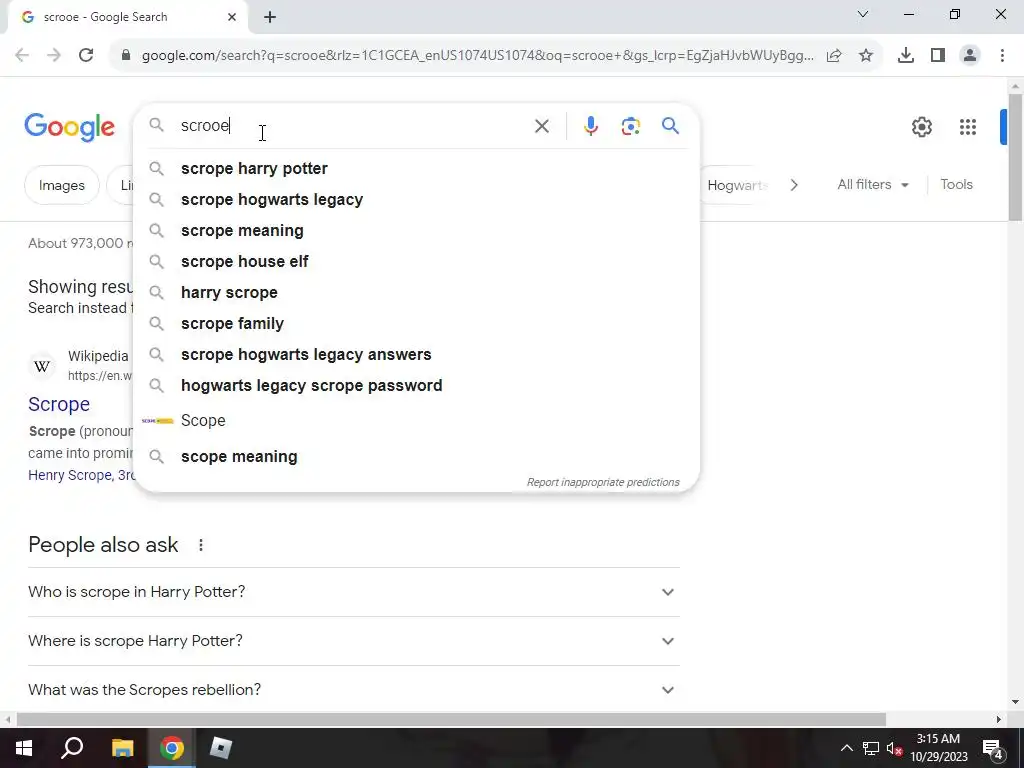The width and height of the screenshot is (1024, 768).
Task: Expand 'Who is scrope in Harry Potter?'
Action: 353,592
